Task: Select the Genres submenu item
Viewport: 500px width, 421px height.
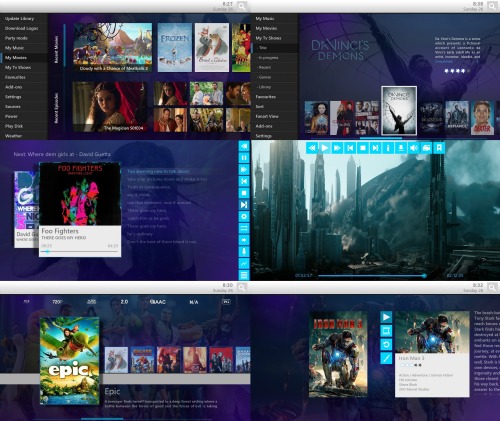Action: 275,77
